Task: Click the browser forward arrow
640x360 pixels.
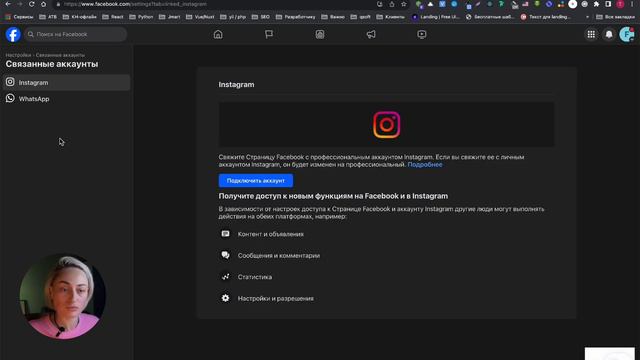Action: point(20,4)
